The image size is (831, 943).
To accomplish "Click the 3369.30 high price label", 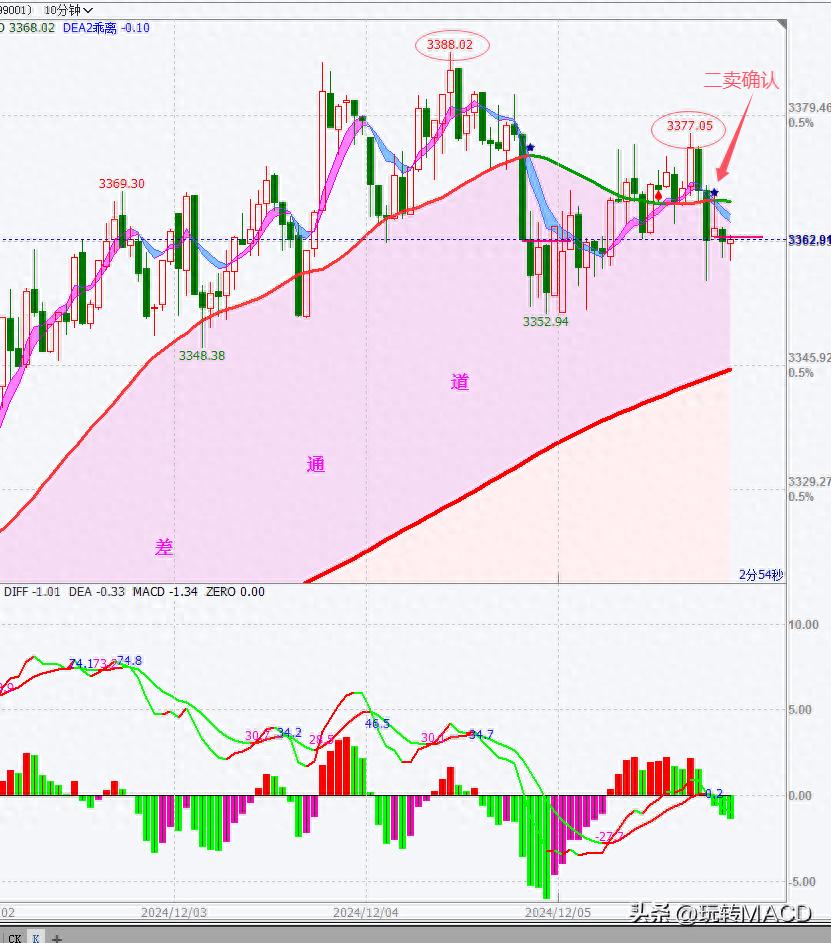I will pyautogui.click(x=121, y=183).
